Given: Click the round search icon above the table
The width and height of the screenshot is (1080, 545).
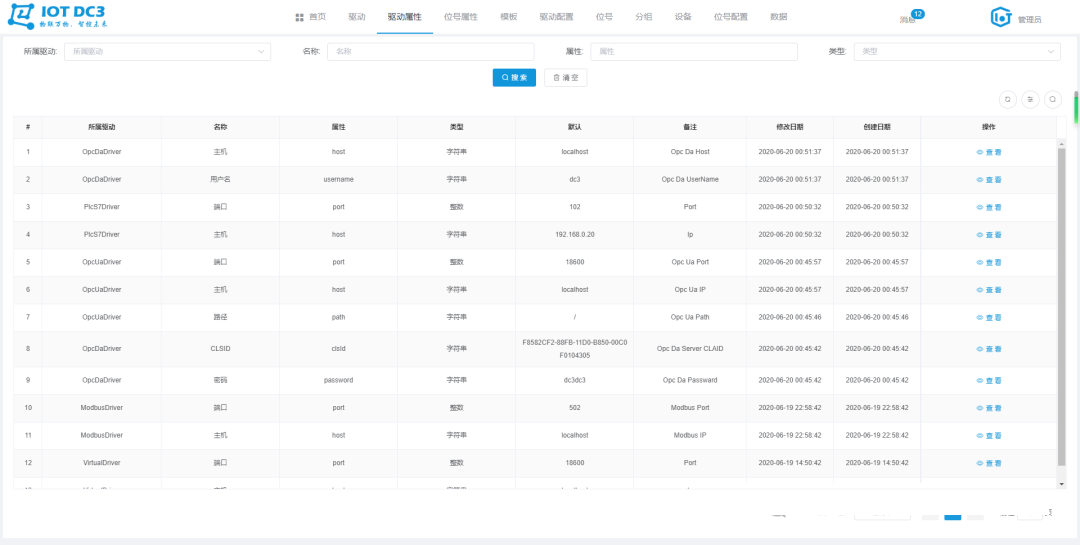Looking at the screenshot, I should [1052, 99].
